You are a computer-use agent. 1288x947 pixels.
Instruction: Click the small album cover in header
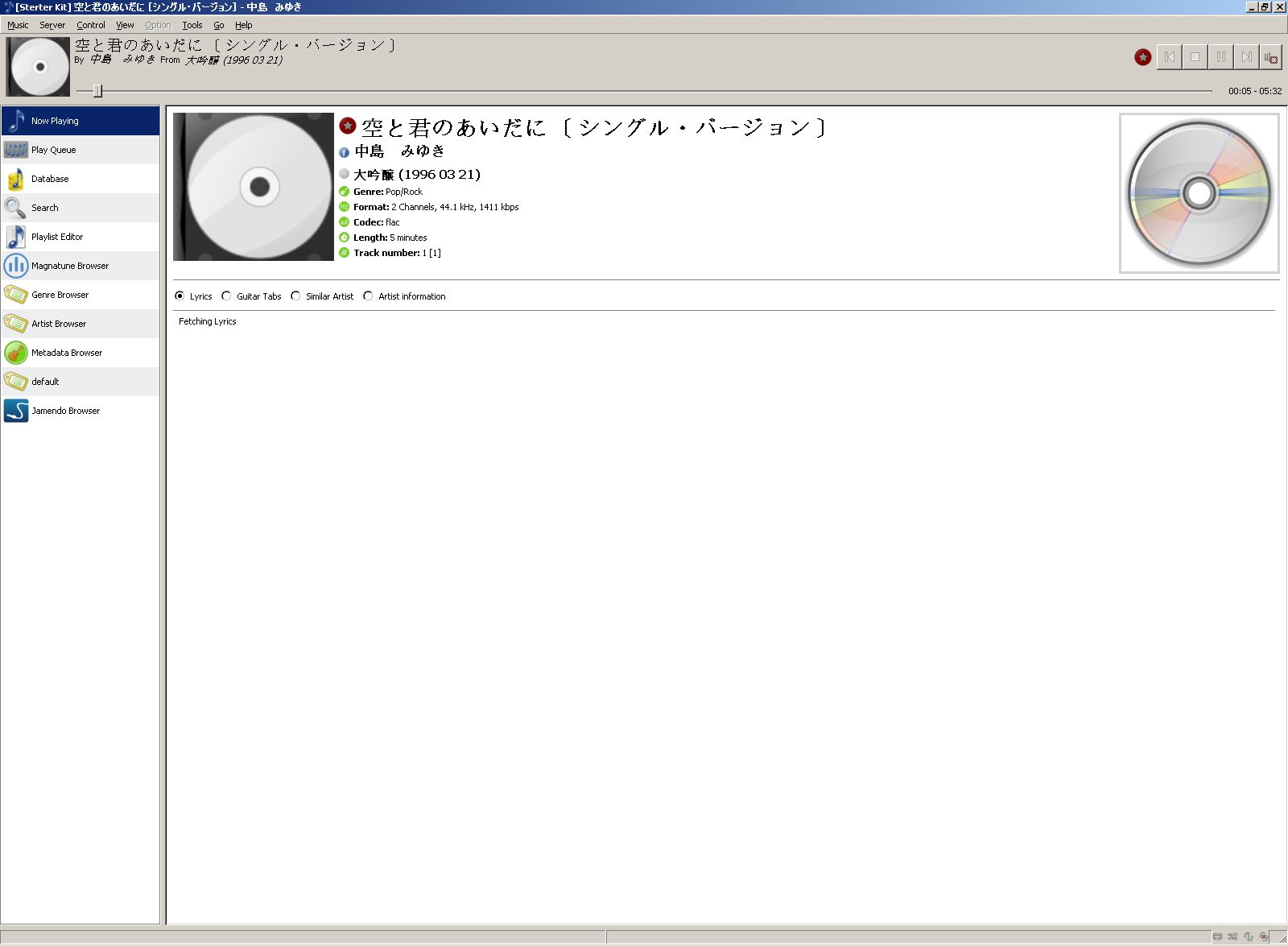coord(38,67)
